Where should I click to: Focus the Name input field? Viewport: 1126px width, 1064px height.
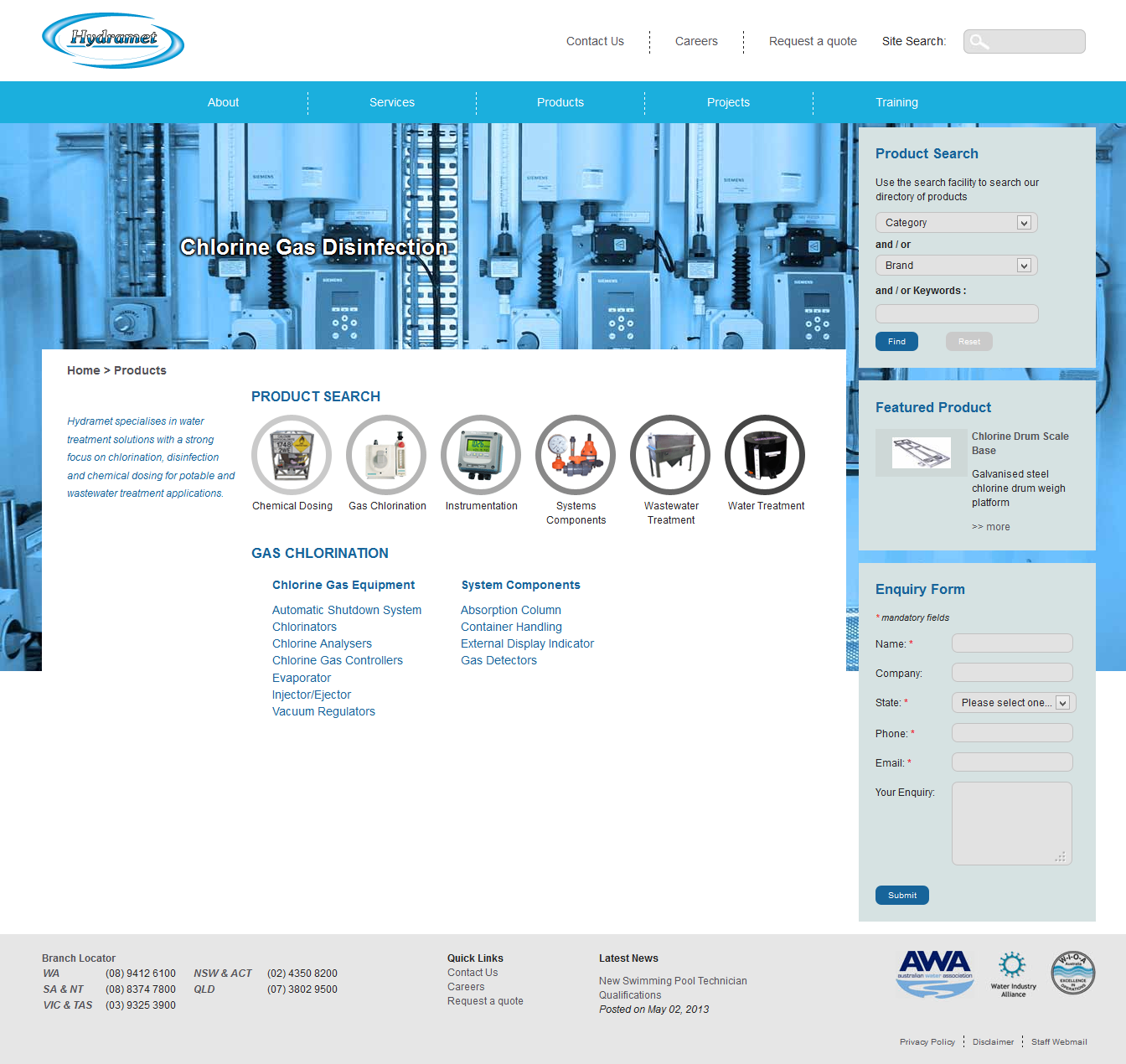tap(1012, 643)
